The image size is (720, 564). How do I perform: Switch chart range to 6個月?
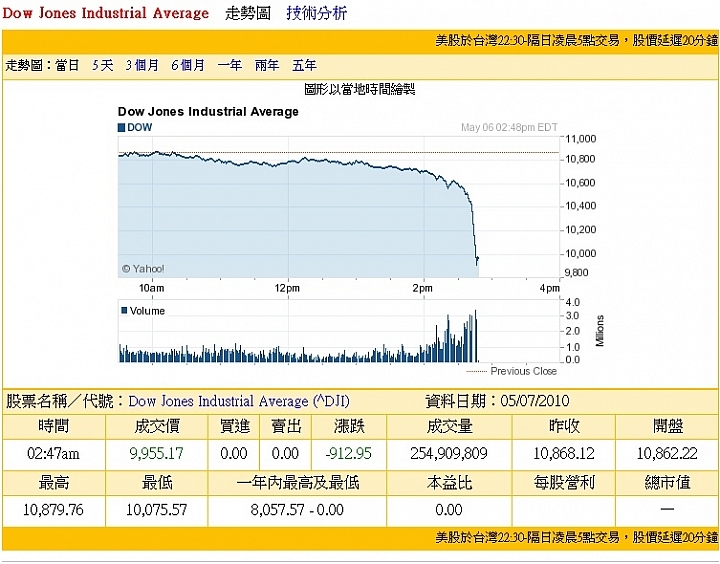click(188, 65)
